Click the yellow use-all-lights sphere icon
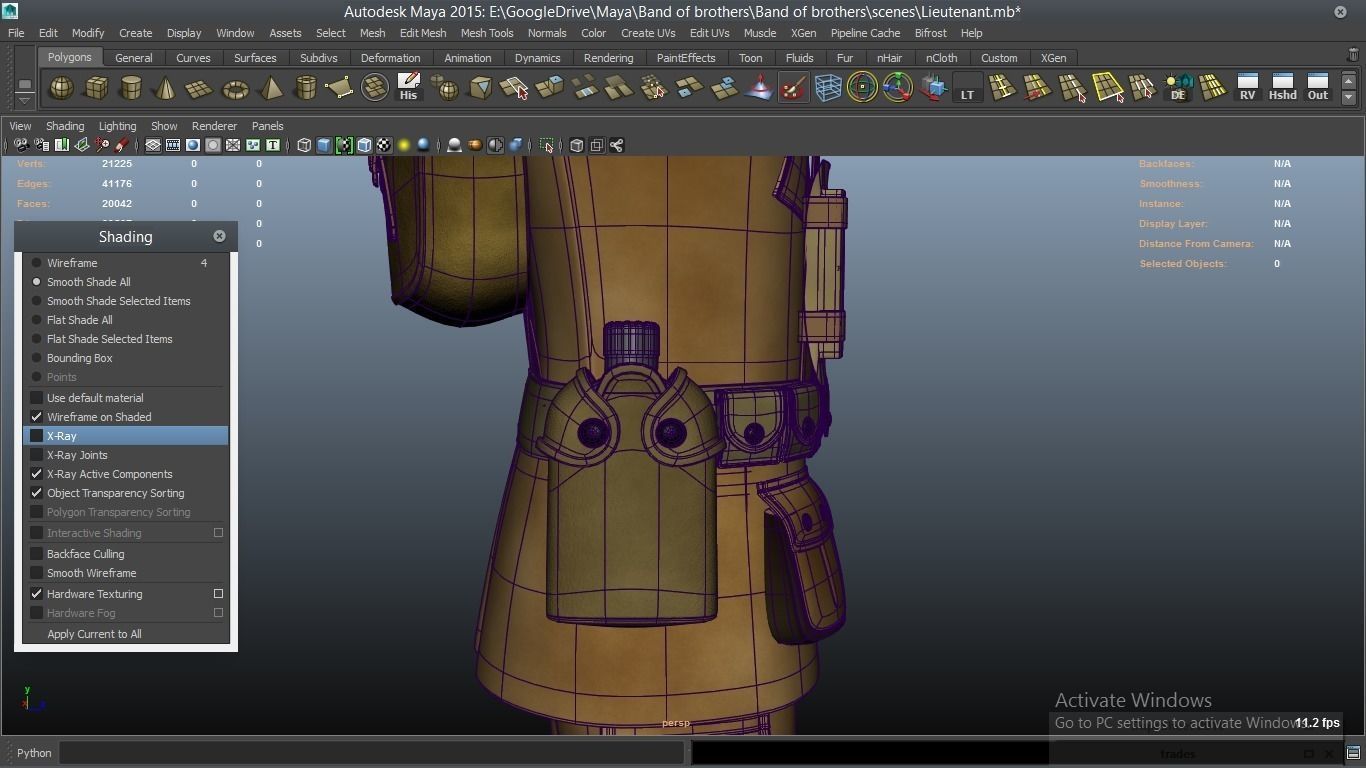 [x=404, y=145]
